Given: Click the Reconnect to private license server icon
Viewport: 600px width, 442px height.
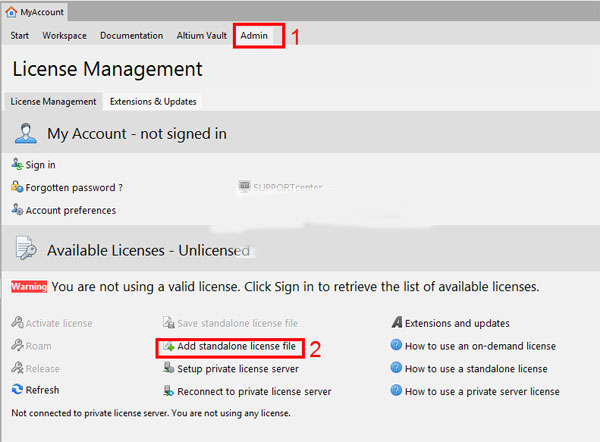Looking at the screenshot, I should [x=169, y=391].
